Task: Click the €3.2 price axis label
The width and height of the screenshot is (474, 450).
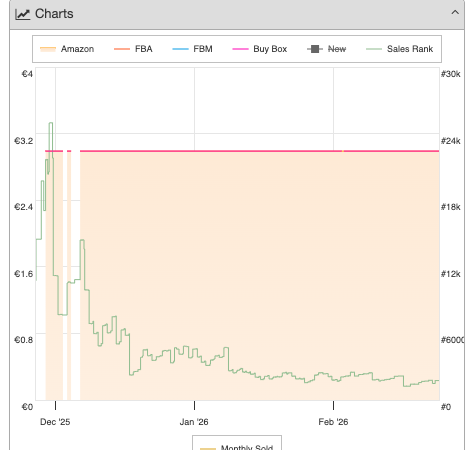Action: [24, 141]
